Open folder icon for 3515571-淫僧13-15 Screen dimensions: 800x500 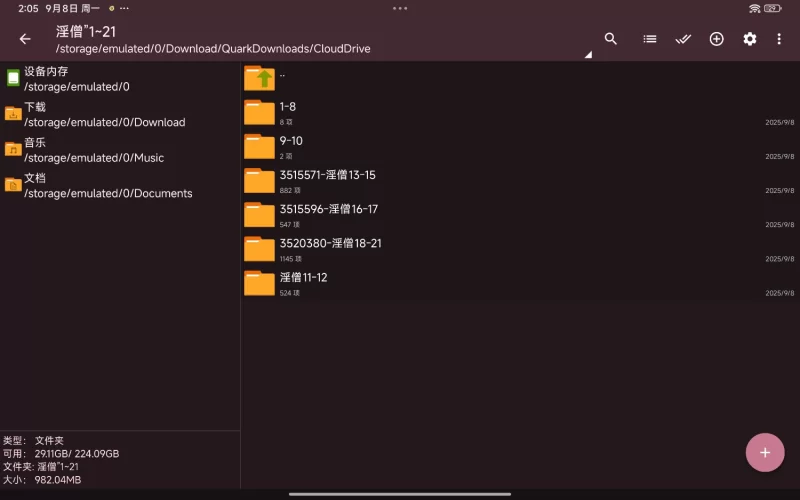[x=259, y=181]
